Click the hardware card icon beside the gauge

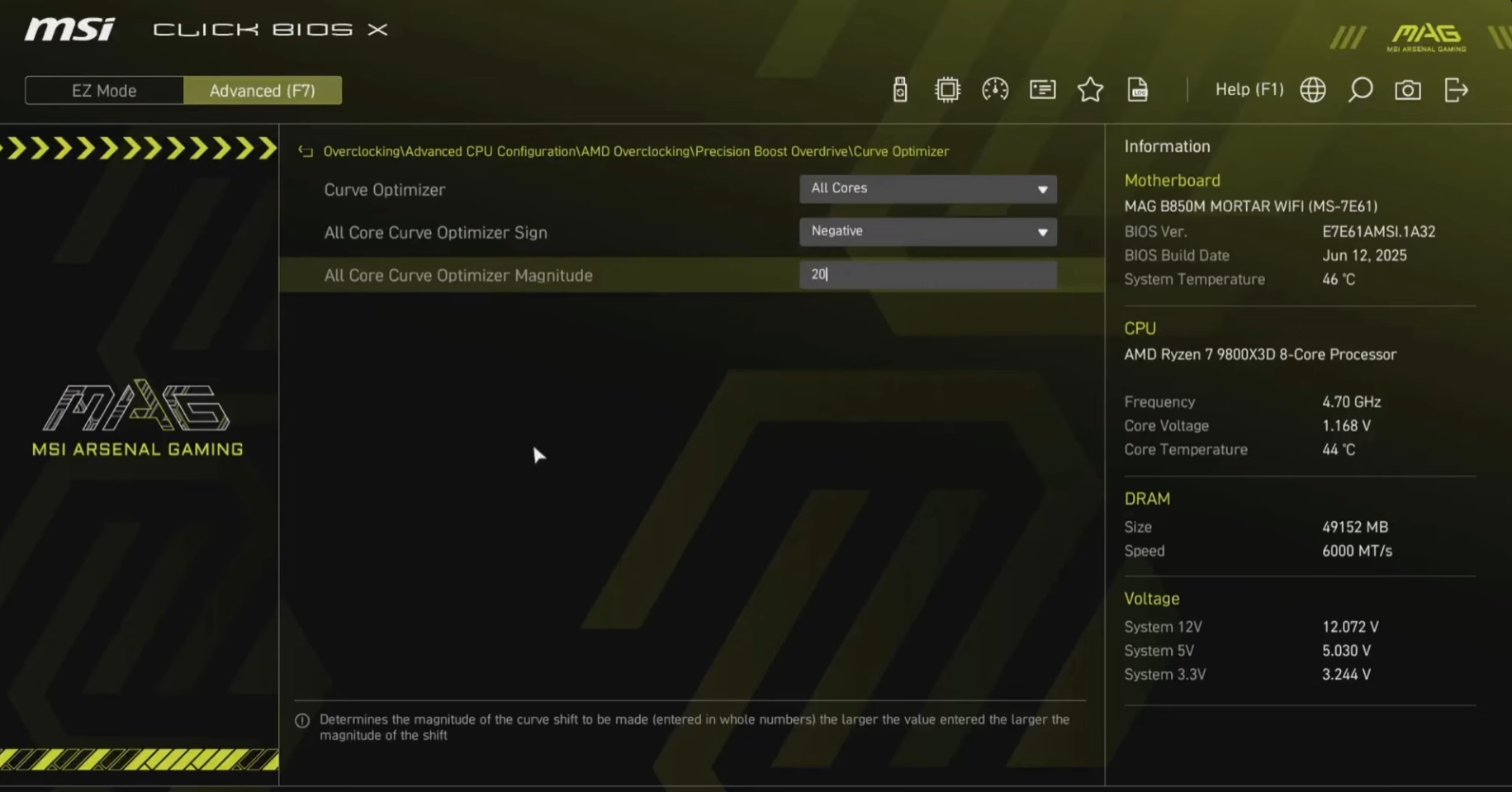pos(1043,89)
